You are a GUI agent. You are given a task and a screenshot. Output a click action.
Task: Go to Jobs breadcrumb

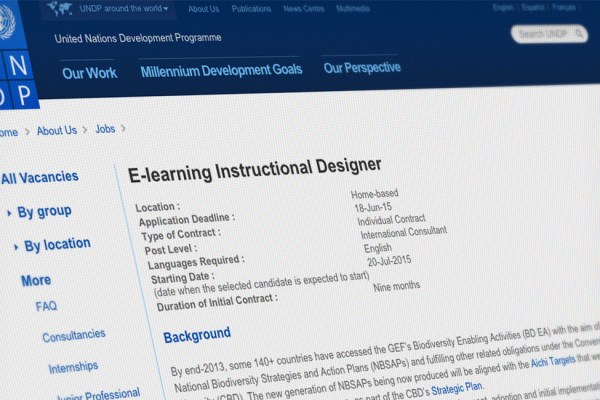point(105,129)
